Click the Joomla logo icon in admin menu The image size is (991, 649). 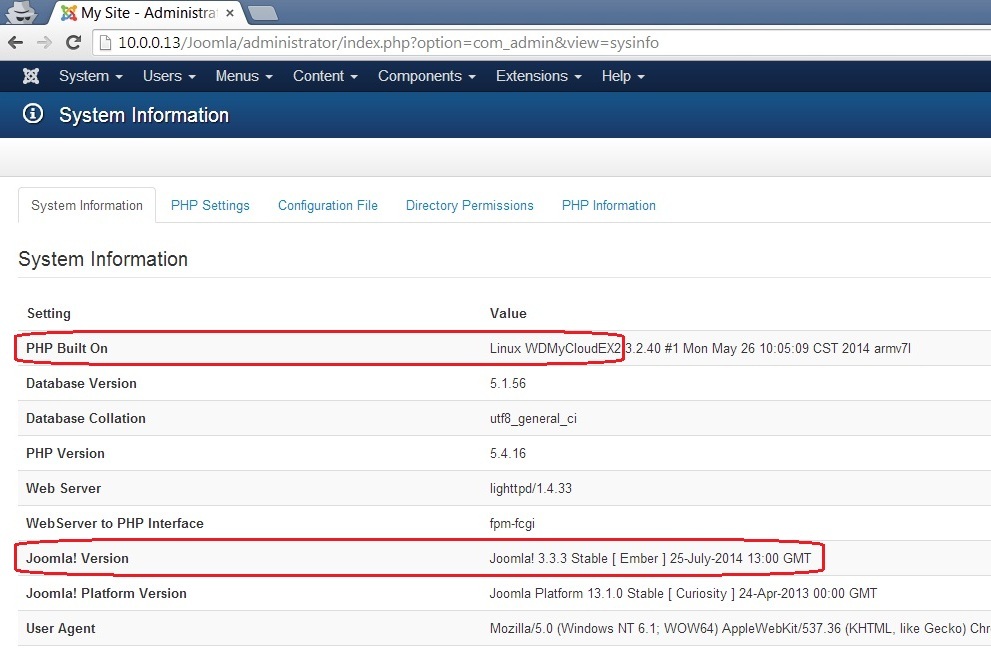click(30, 76)
